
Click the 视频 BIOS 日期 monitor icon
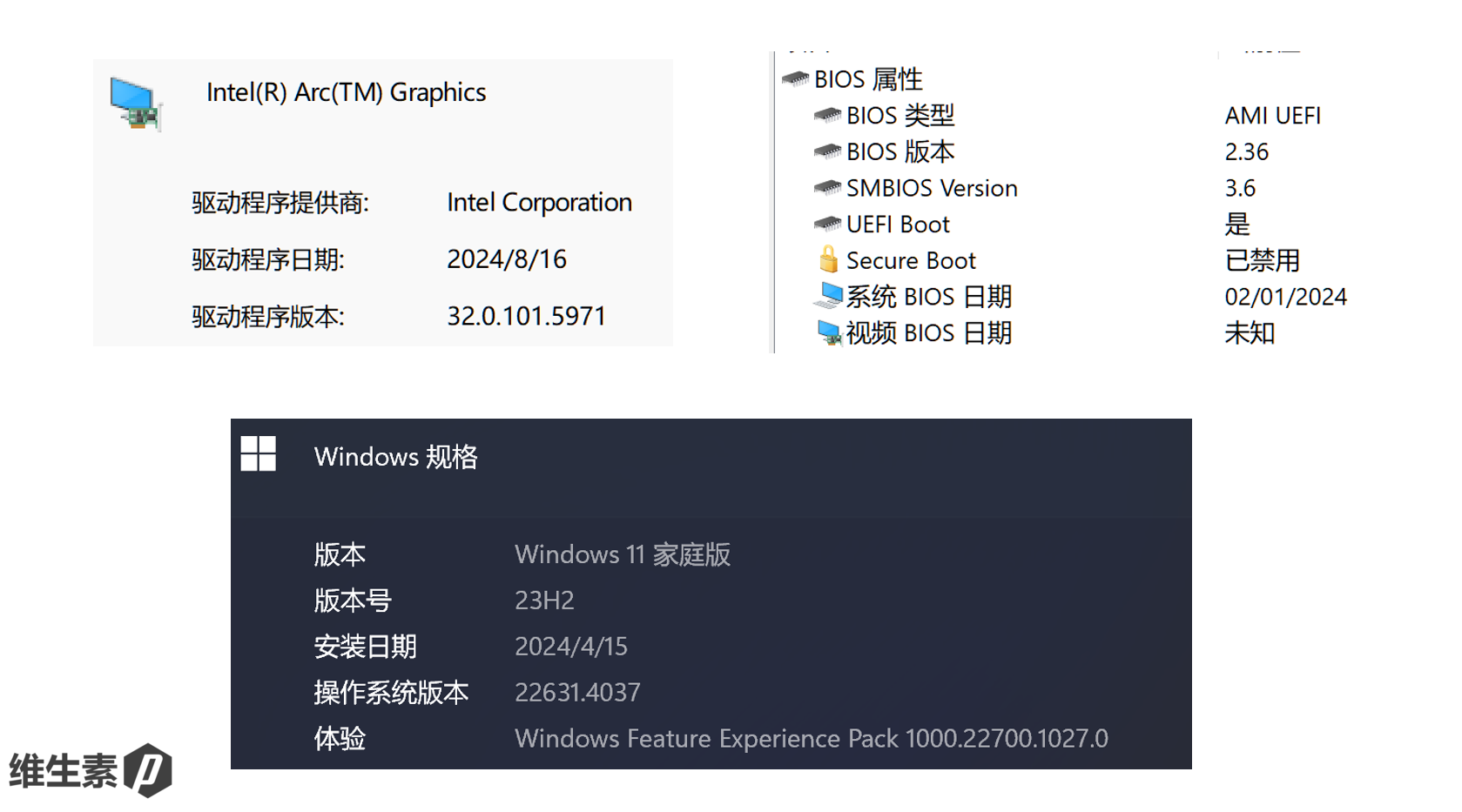pyautogui.click(x=828, y=332)
